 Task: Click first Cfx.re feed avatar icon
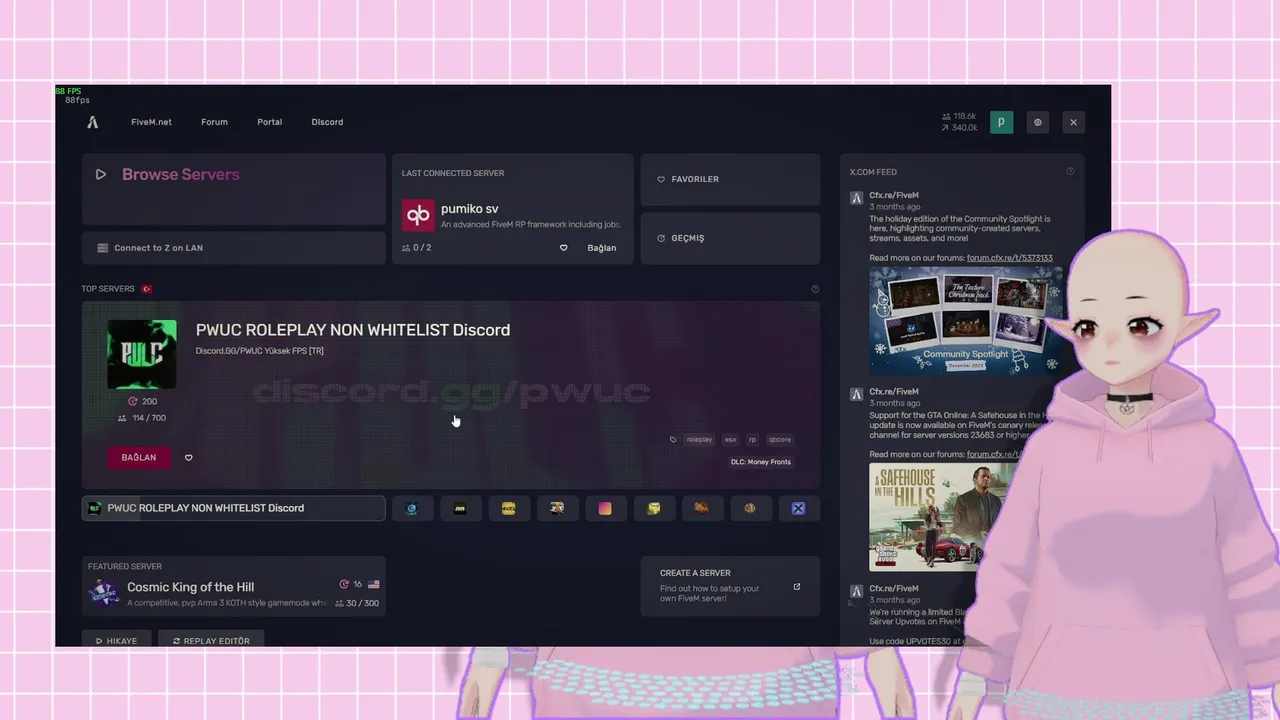tap(856, 198)
